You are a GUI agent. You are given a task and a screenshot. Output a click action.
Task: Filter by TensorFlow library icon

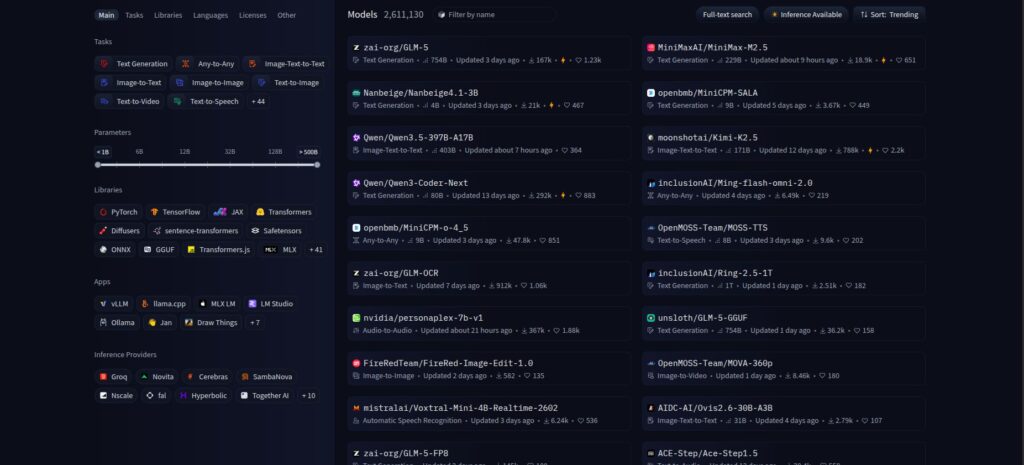tap(155, 212)
